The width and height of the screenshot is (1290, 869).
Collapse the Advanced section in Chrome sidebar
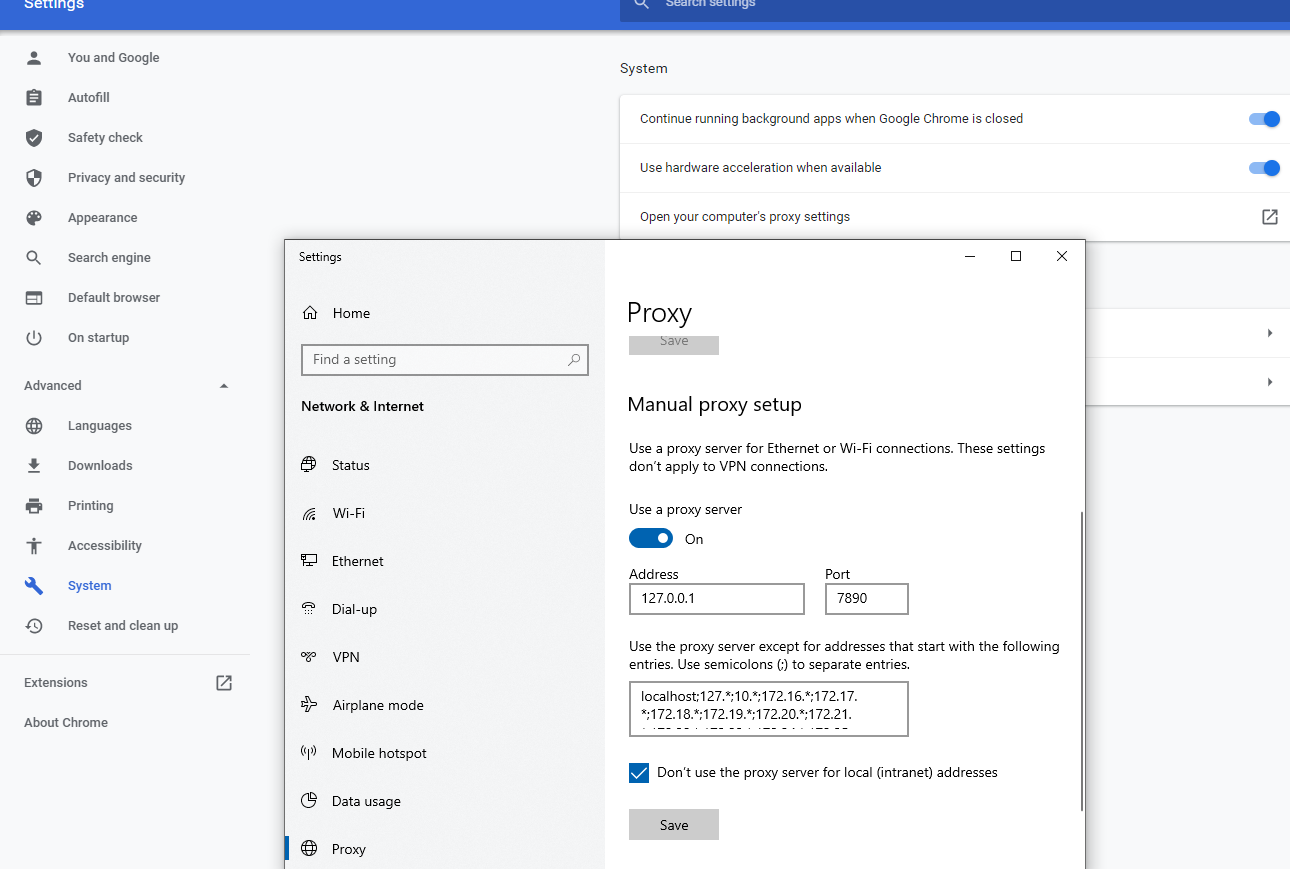[x=224, y=386]
